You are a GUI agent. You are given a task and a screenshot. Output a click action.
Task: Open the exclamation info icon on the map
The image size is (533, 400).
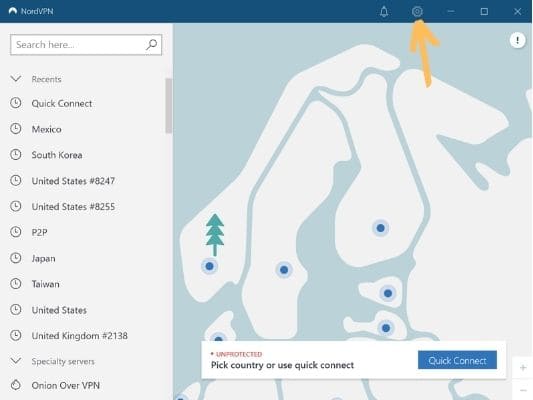click(x=517, y=40)
